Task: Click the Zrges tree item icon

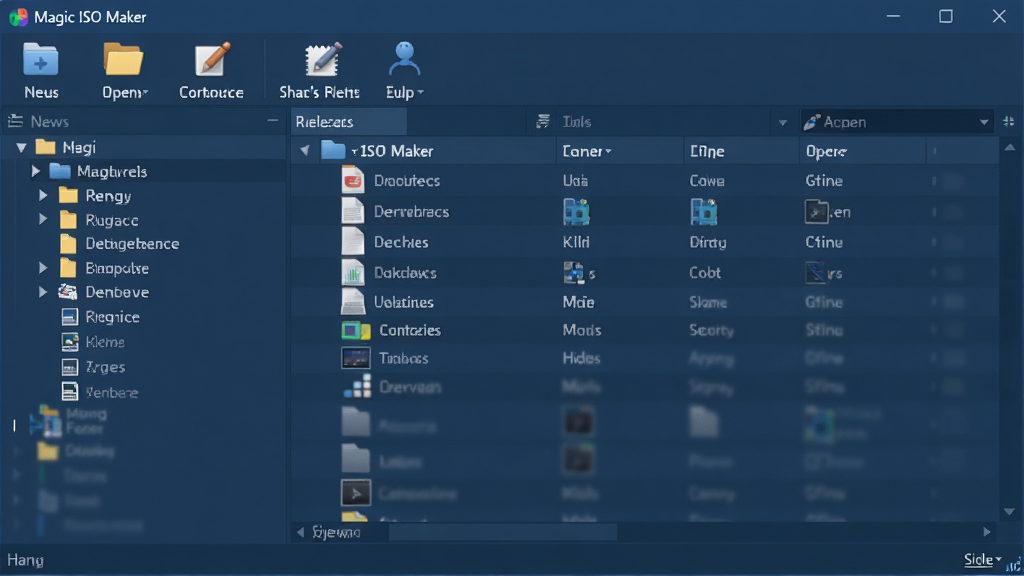Action: [x=70, y=366]
